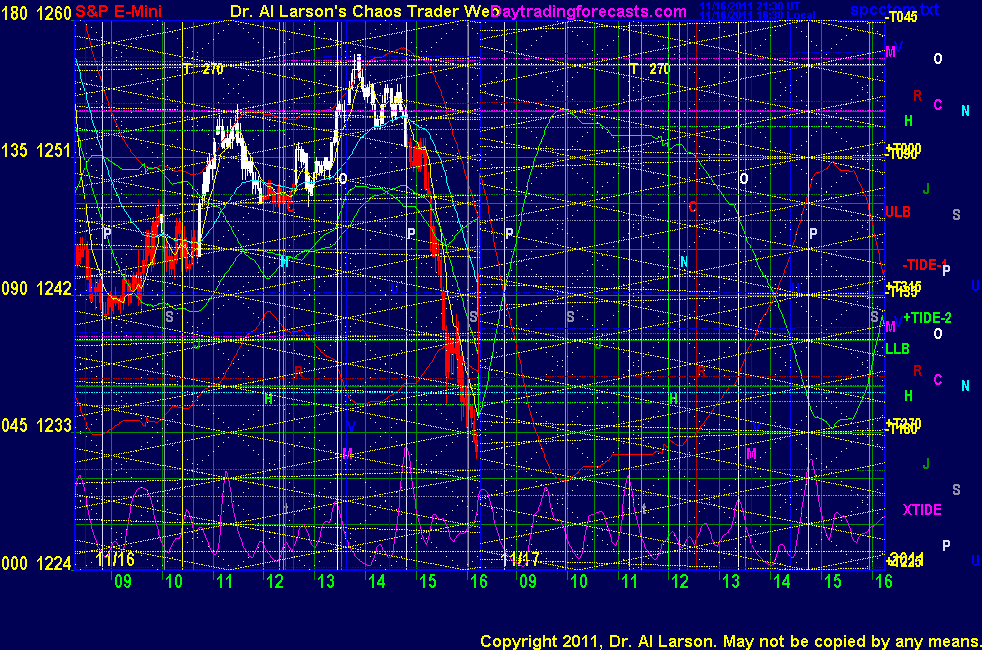Screen dimensions: 982x650
Task: Click the red "ULB" band label
Action: tap(898, 212)
